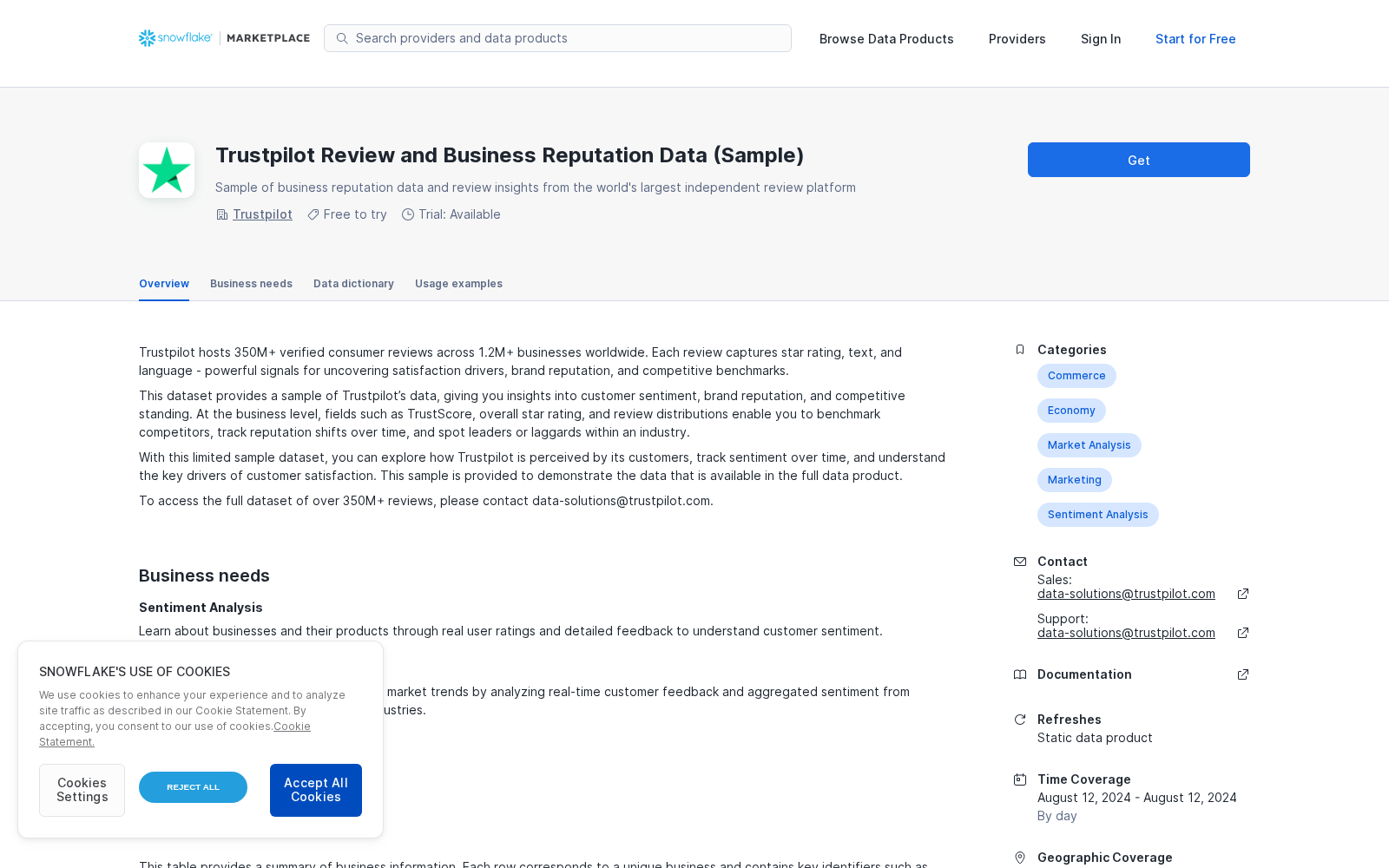
Task: Click the refresh icon next to Refreshes
Action: click(x=1020, y=720)
